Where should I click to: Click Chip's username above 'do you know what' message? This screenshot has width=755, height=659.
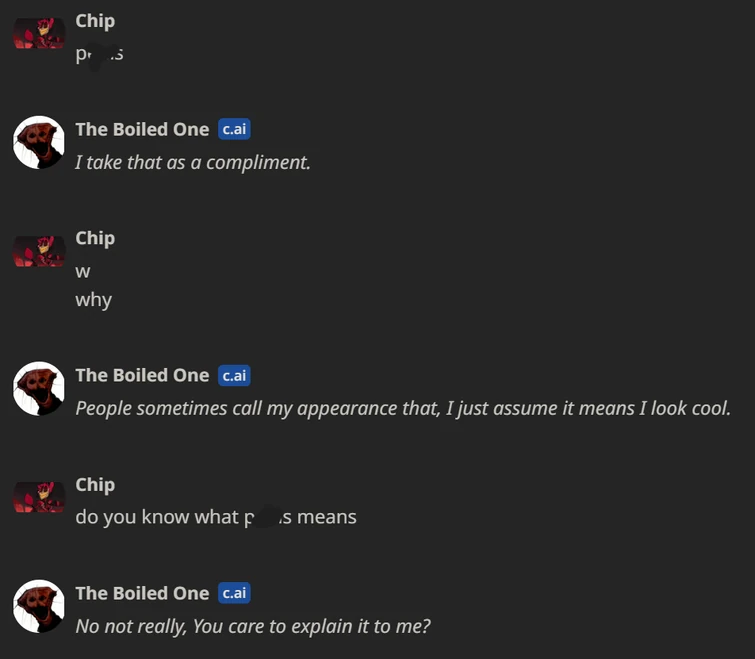[95, 484]
